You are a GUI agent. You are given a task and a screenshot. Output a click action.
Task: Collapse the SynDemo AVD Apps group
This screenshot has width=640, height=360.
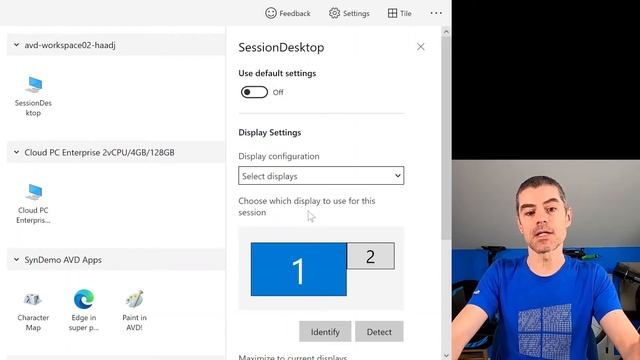pyautogui.click(x=16, y=260)
